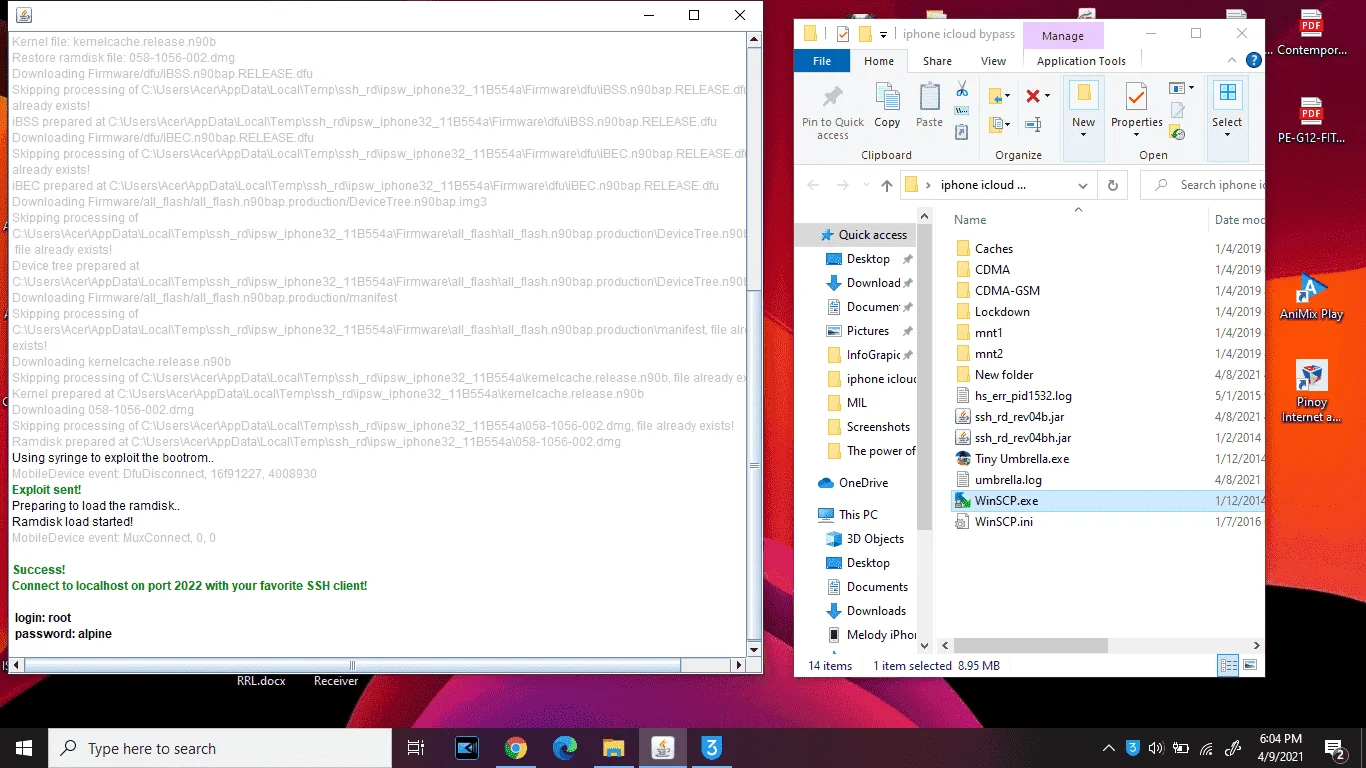Refresh the iphone icloud folder view

tap(1112, 185)
